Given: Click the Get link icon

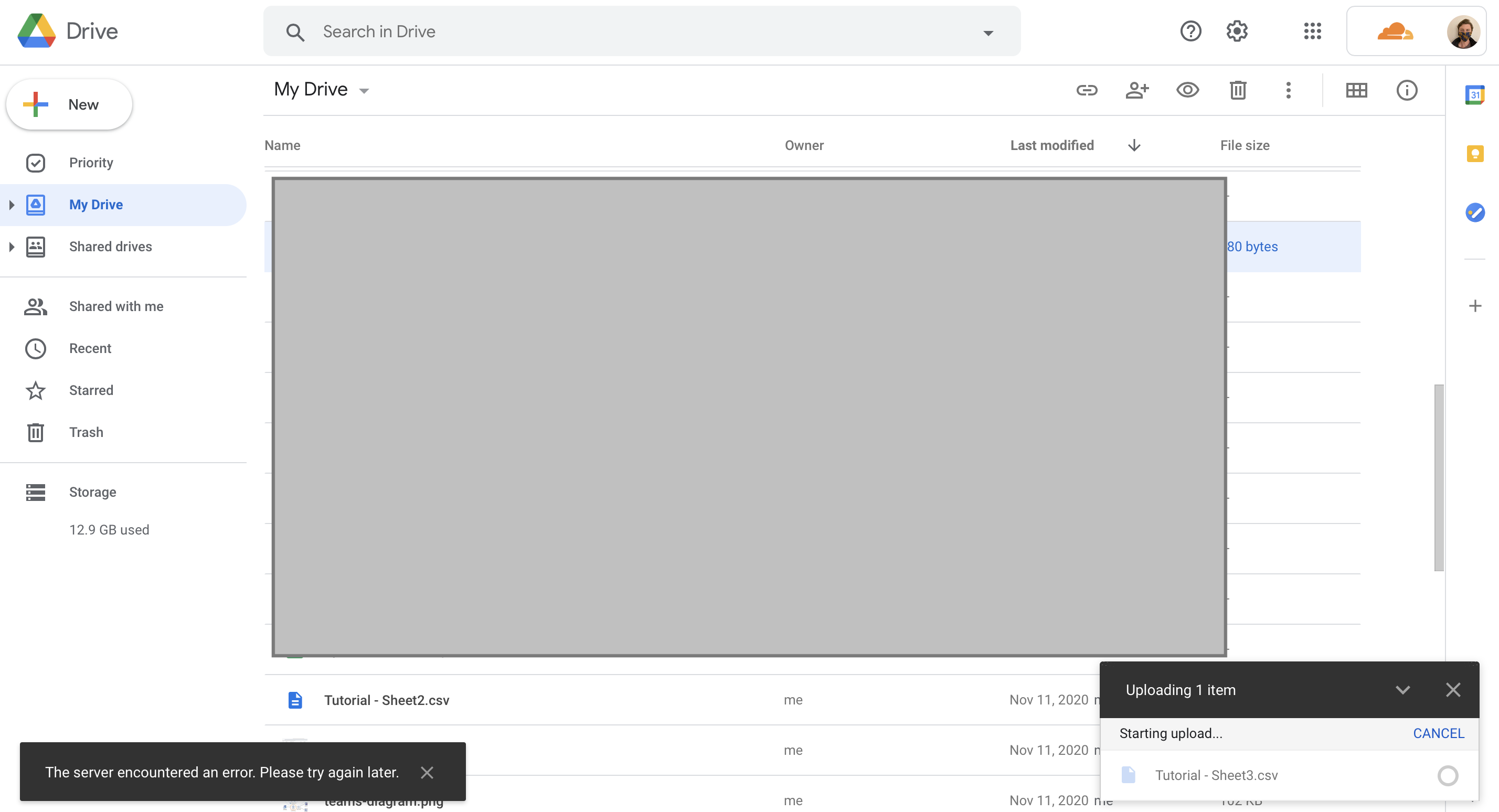Looking at the screenshot, I should pos(1087,90).
